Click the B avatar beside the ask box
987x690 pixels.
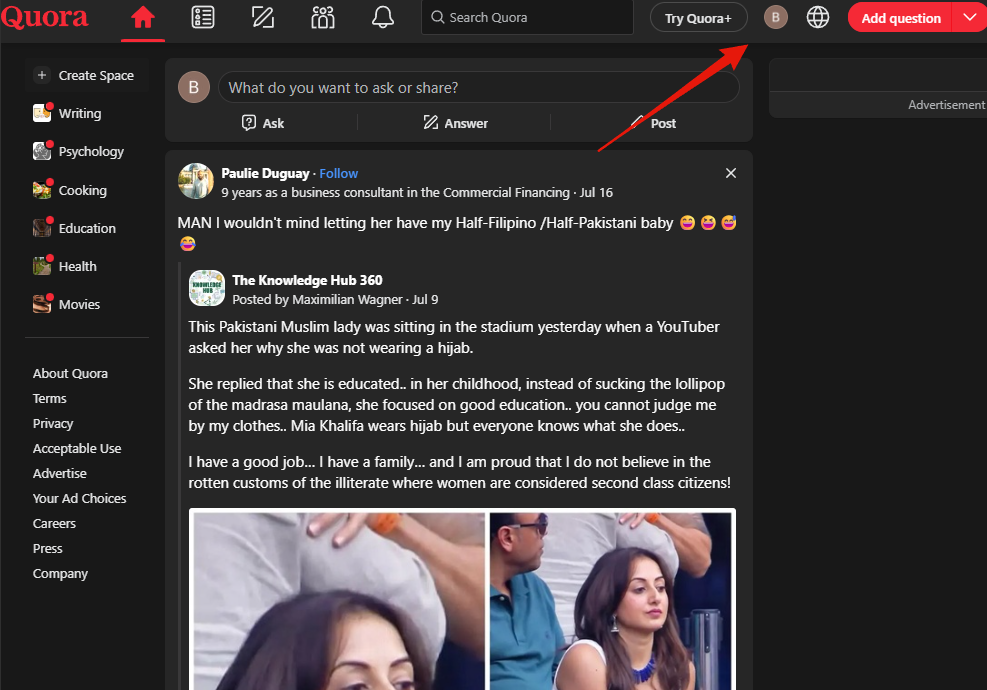[194, 87]
